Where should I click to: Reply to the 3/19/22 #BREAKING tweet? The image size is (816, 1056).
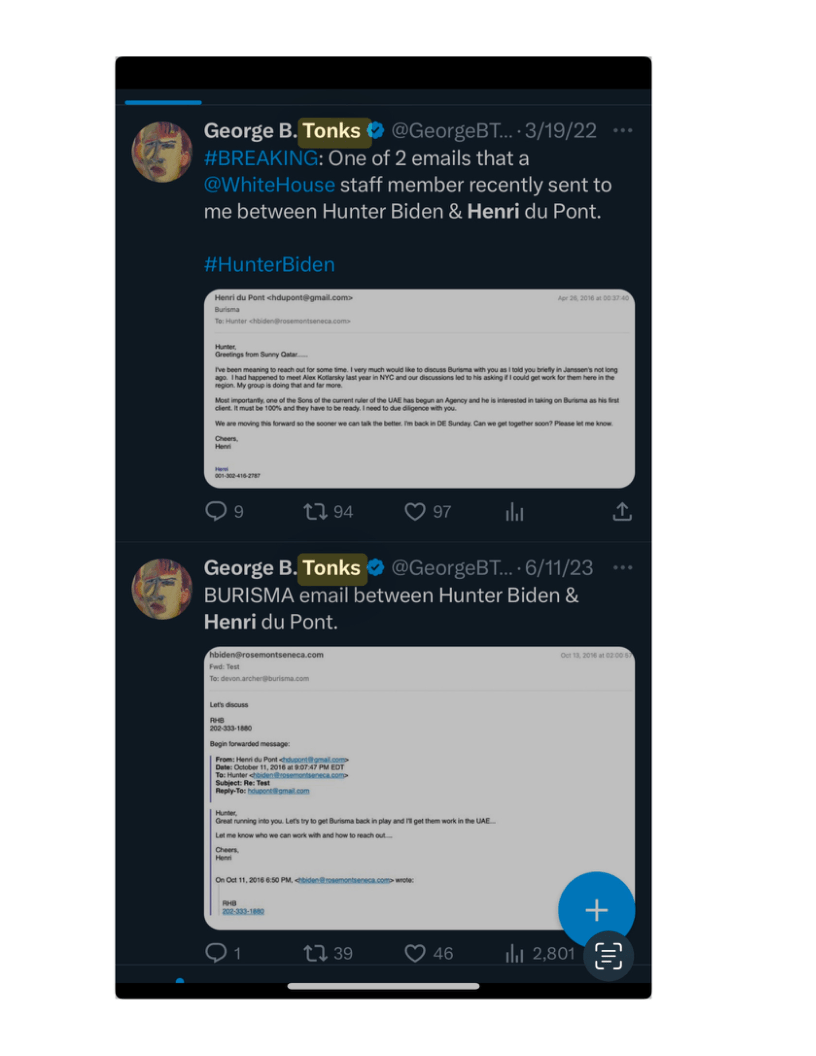tap(215, 512)
